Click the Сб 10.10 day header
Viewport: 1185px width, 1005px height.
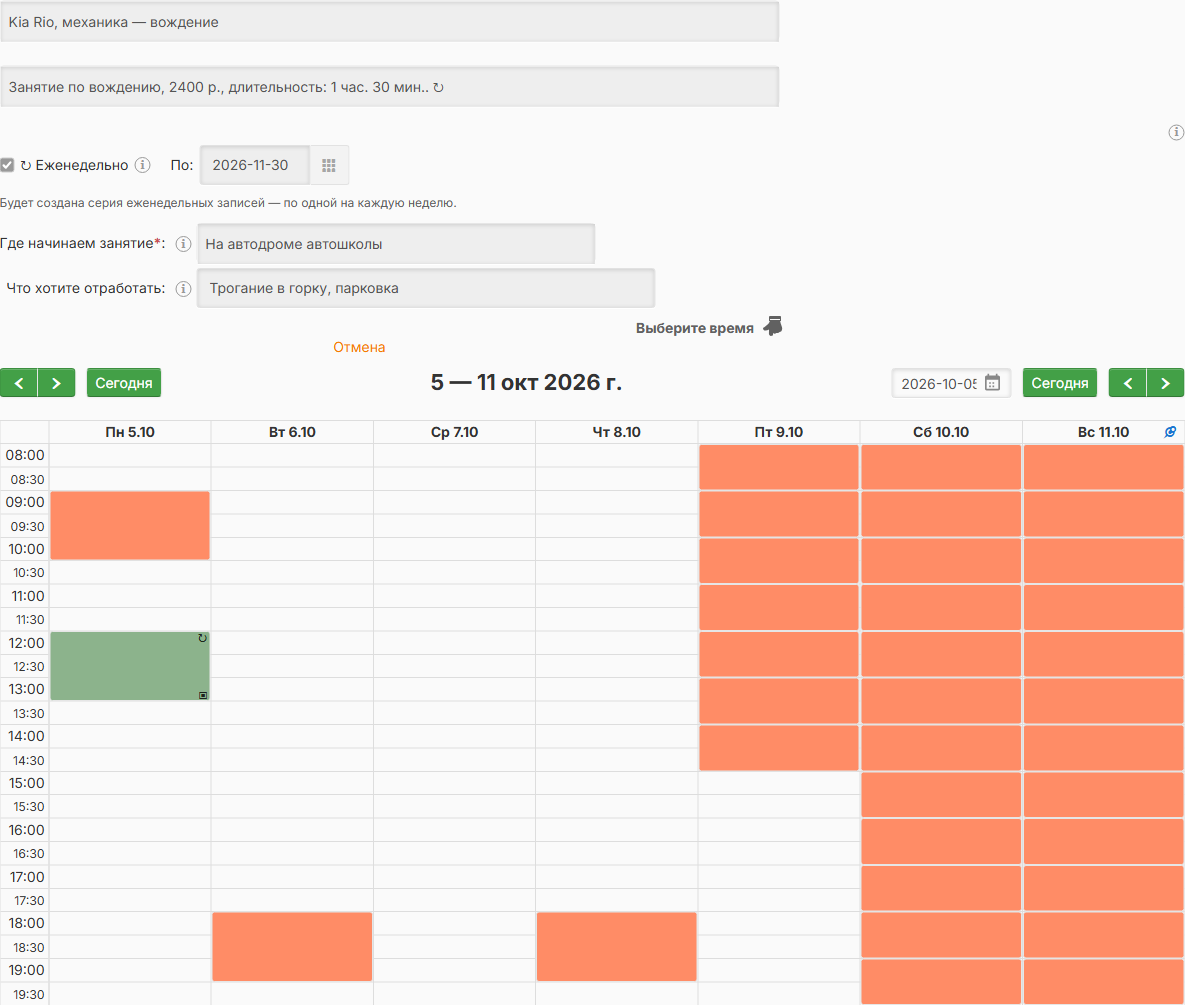[941, 432]
